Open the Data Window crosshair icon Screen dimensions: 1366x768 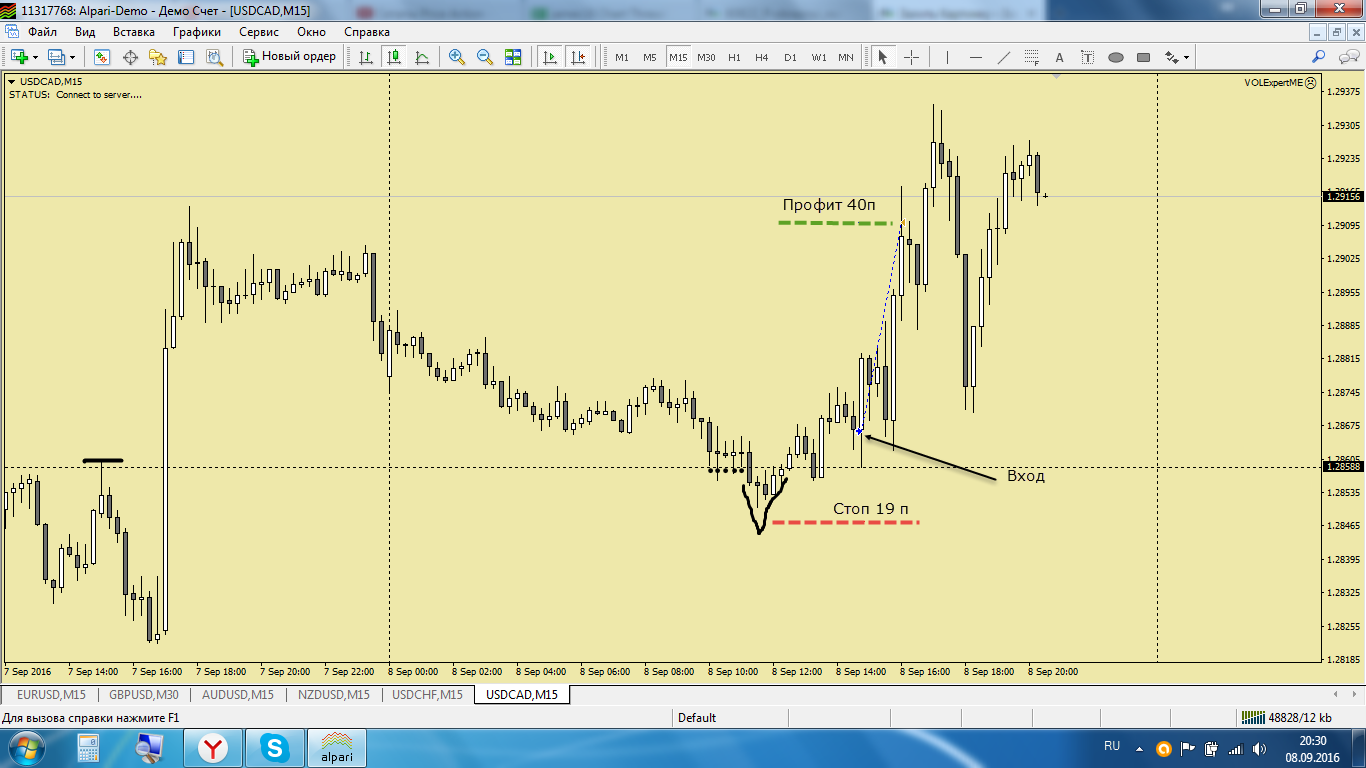130,57
